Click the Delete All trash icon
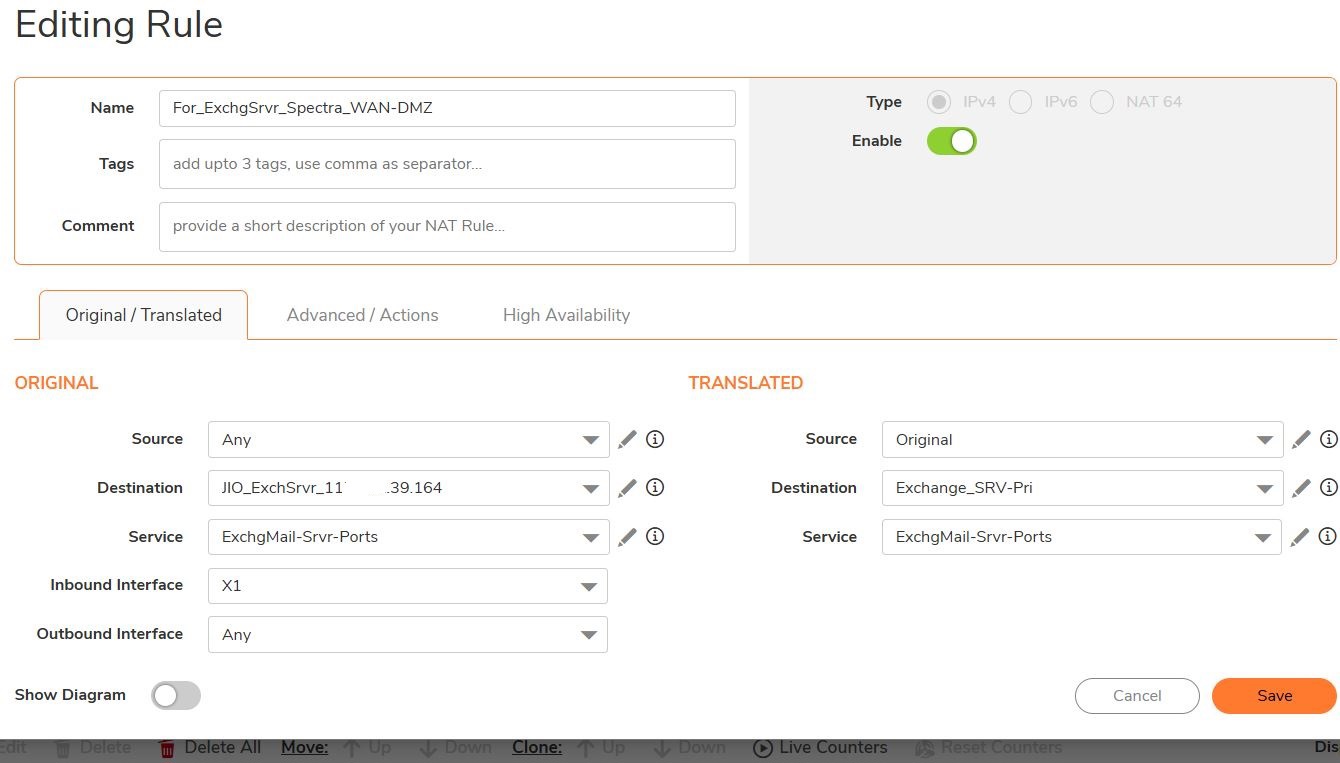Image resolution: width=1340 pixels, height=763 pixels. point(167,748)
